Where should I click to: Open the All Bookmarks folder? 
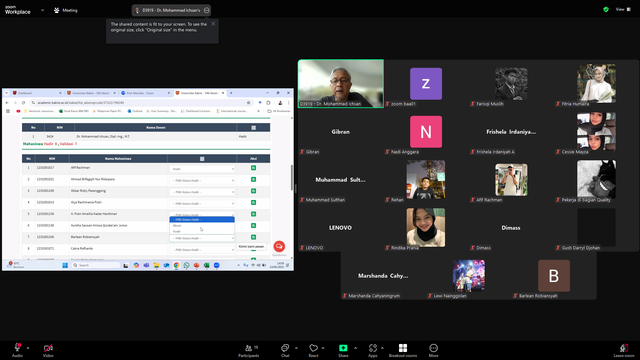[279, 111]
